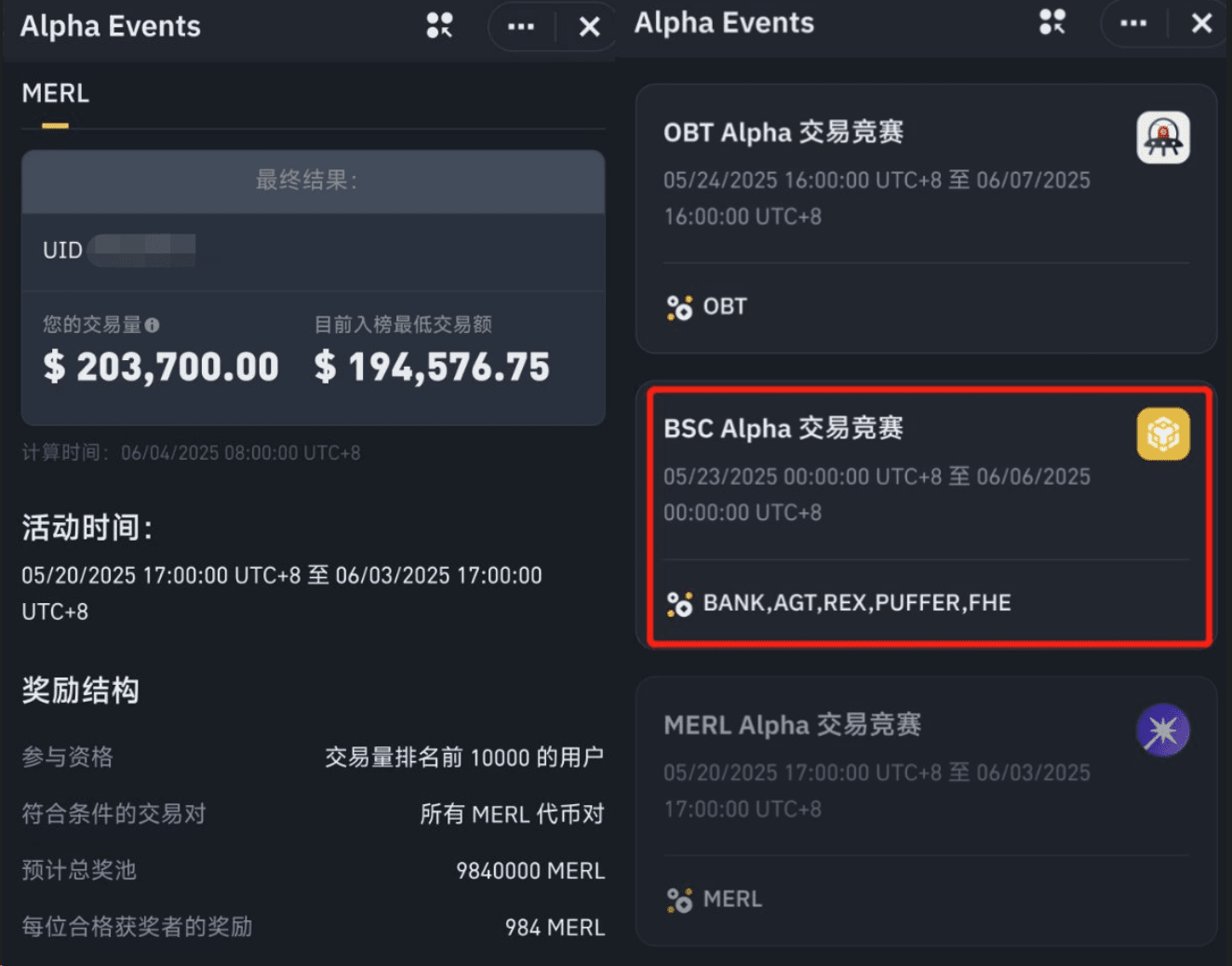Click the info icon next to 您的交易量
This screenshot has width=1232, height=966.
(x=152, y=325)
